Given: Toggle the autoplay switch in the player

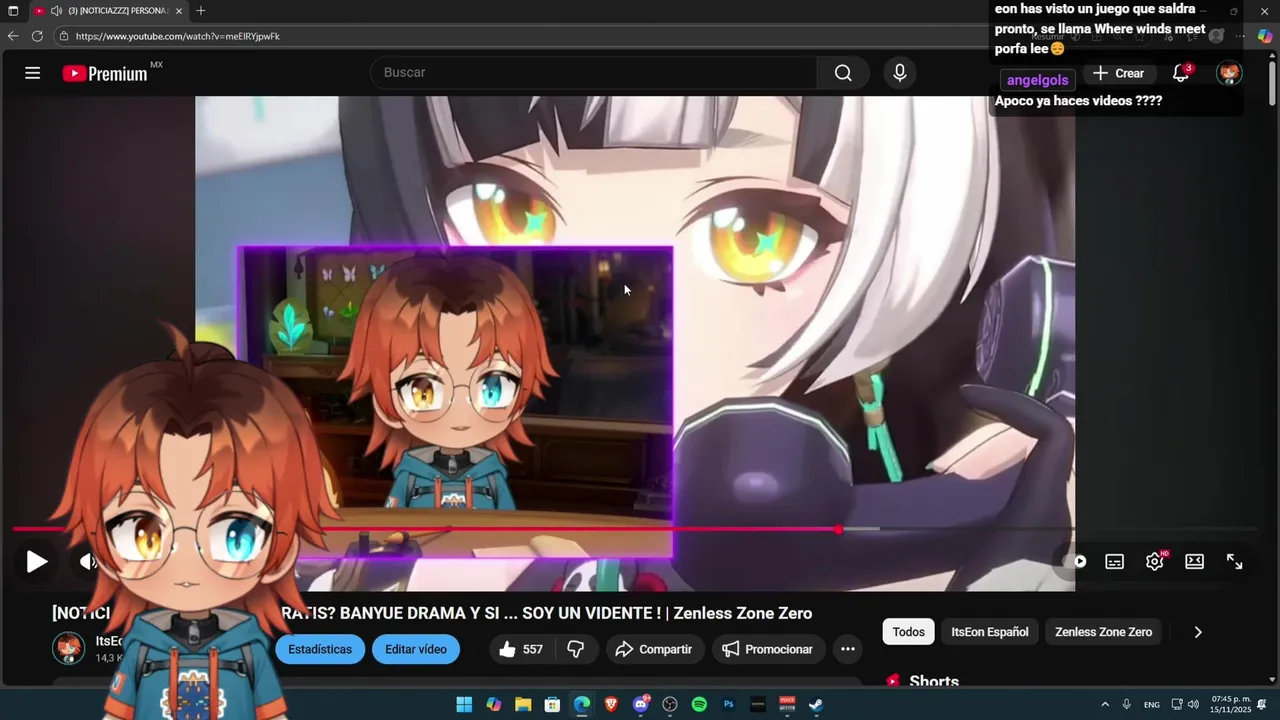Looking at the screenshot, I should (1076, 562).
